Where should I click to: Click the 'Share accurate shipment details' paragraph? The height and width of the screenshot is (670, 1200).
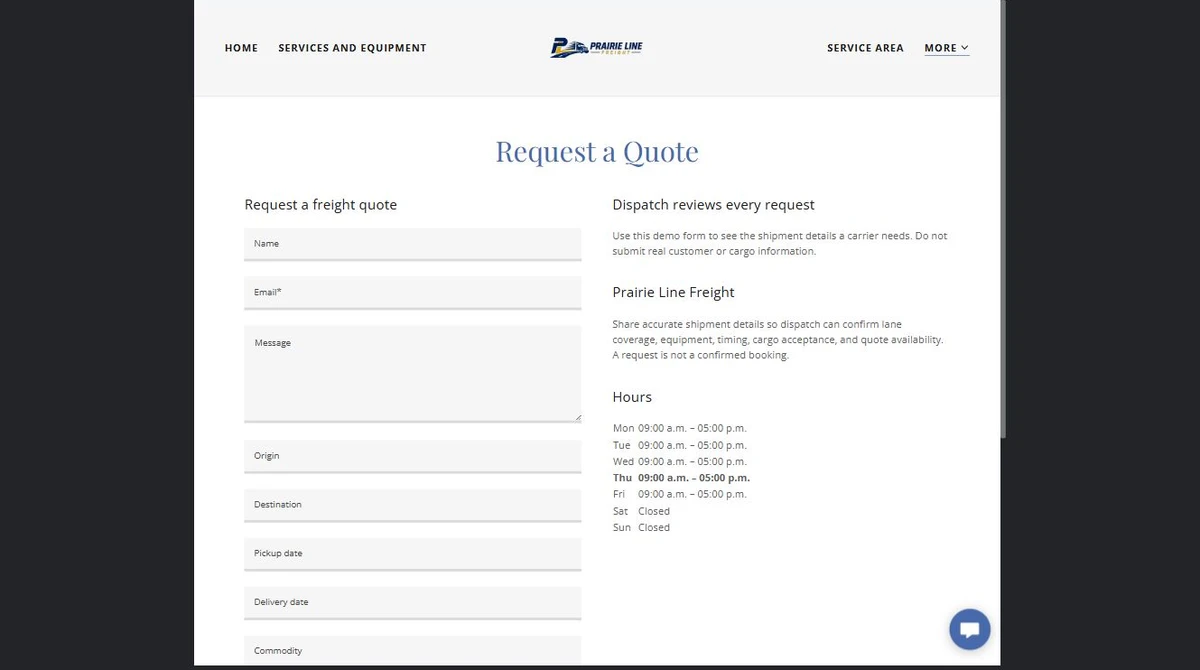(778, 340)
